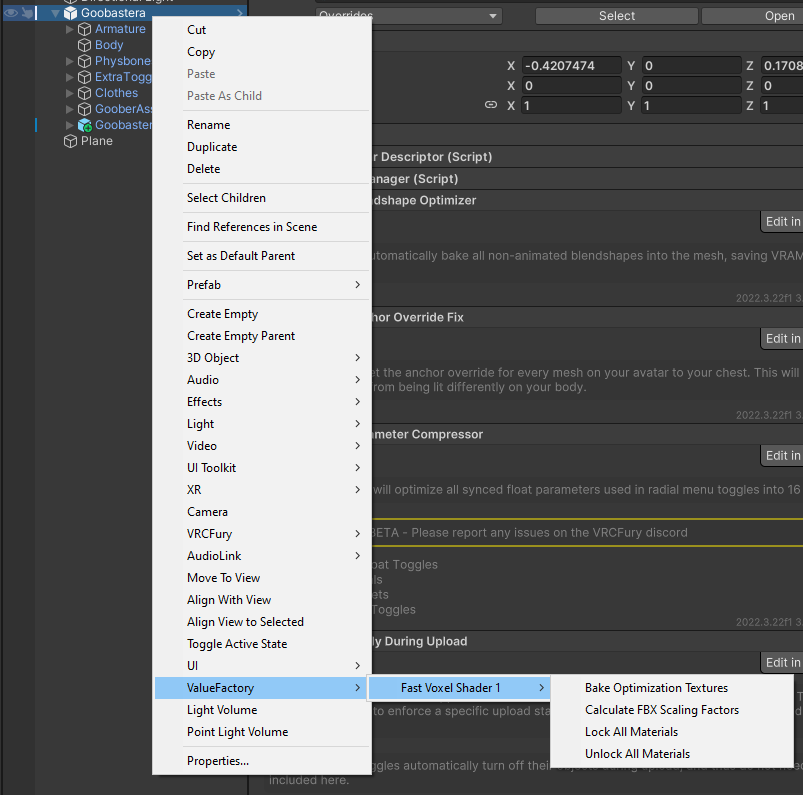Choose Bake Optimization Textures

[656, 688]
